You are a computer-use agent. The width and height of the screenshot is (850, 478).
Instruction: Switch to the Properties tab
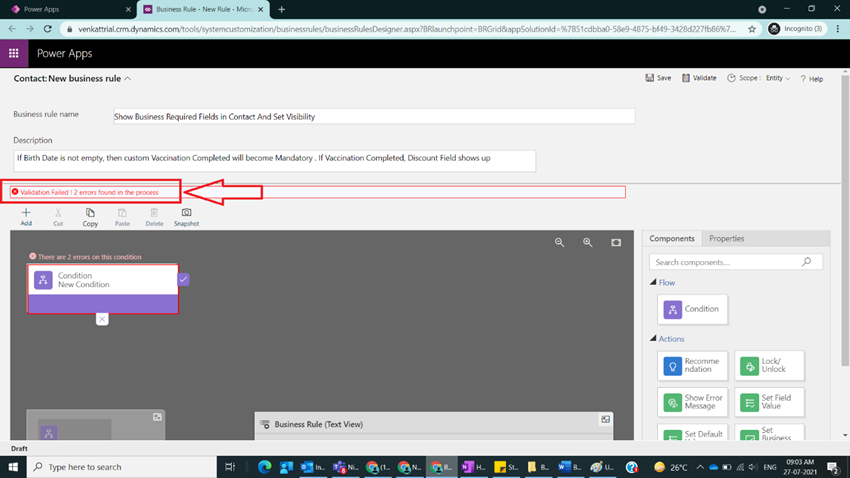point(726,238)
